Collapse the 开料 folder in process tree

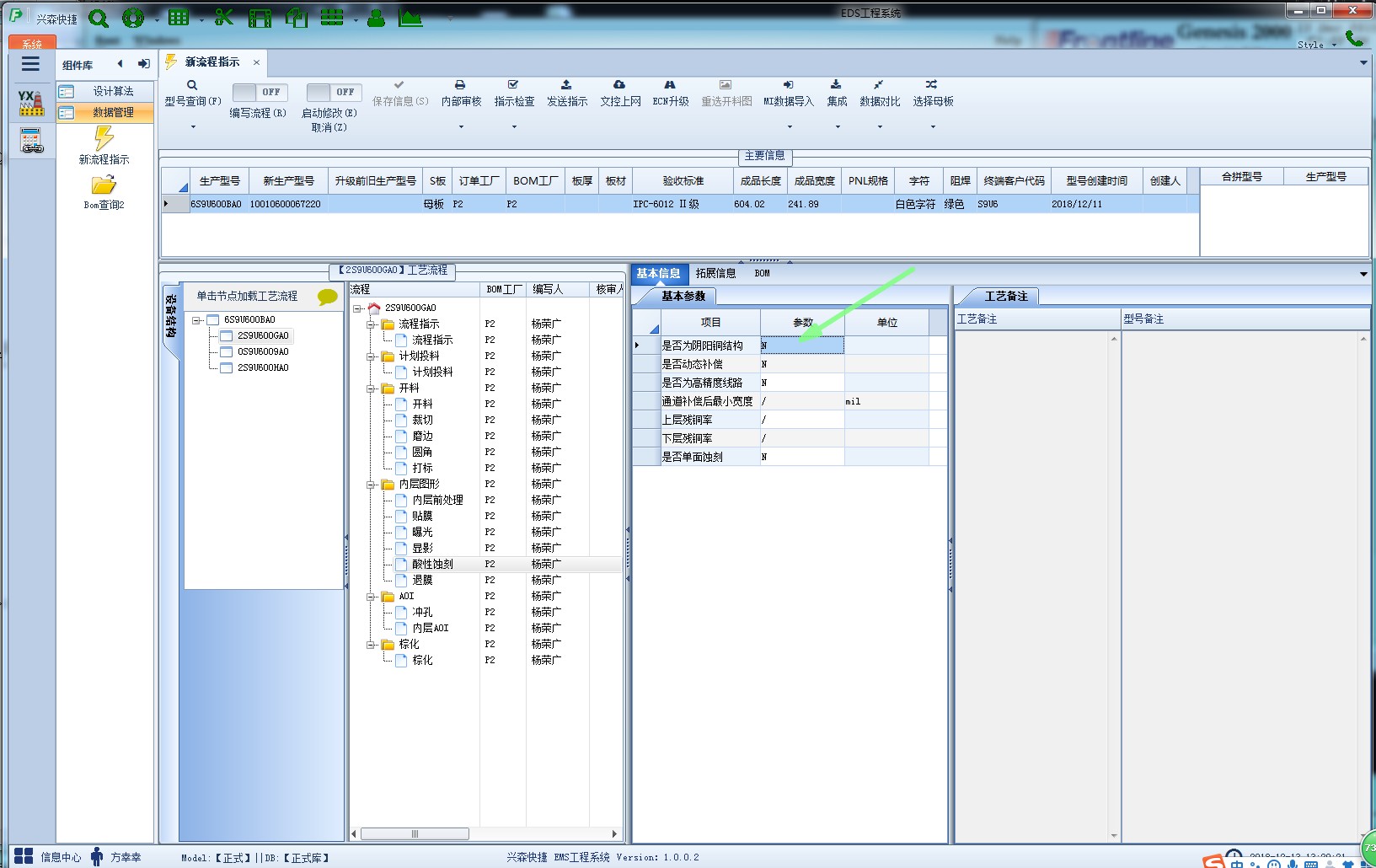(x=371, y=388)
